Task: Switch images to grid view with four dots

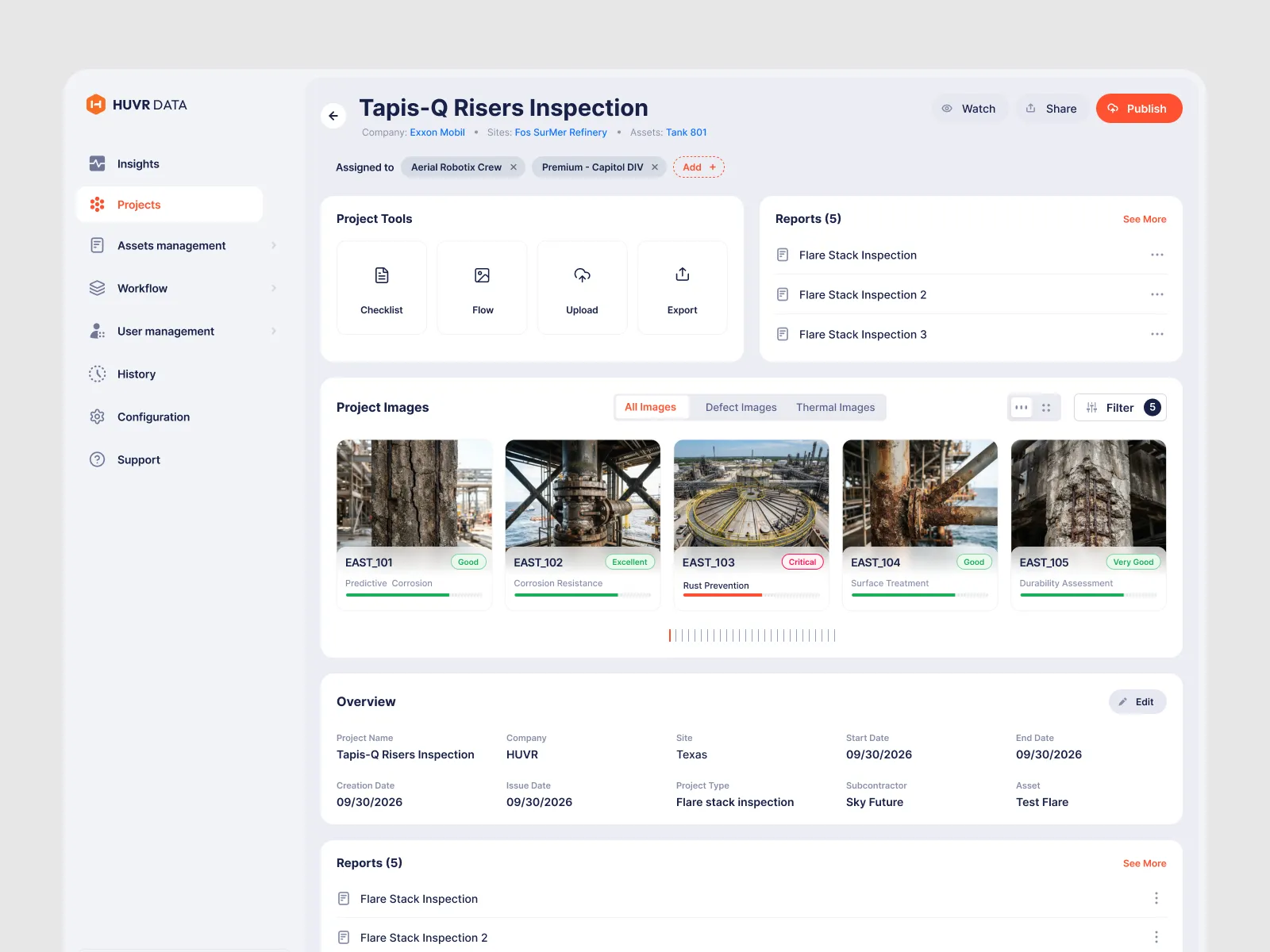Action: pyautogui.click(x=1046, y=408)
